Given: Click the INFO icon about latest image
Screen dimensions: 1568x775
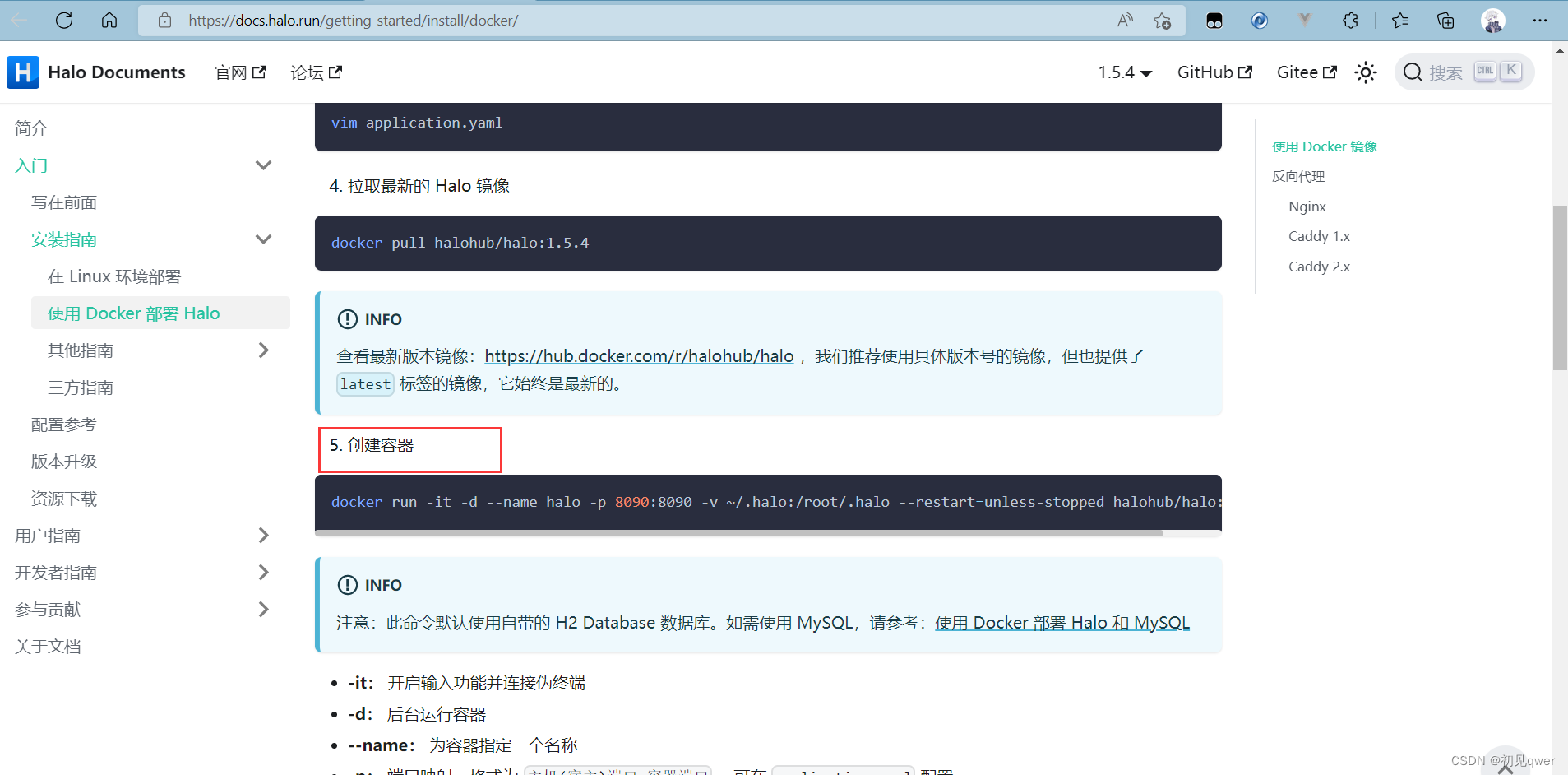Looking at the screenshot, I should 348,319.
